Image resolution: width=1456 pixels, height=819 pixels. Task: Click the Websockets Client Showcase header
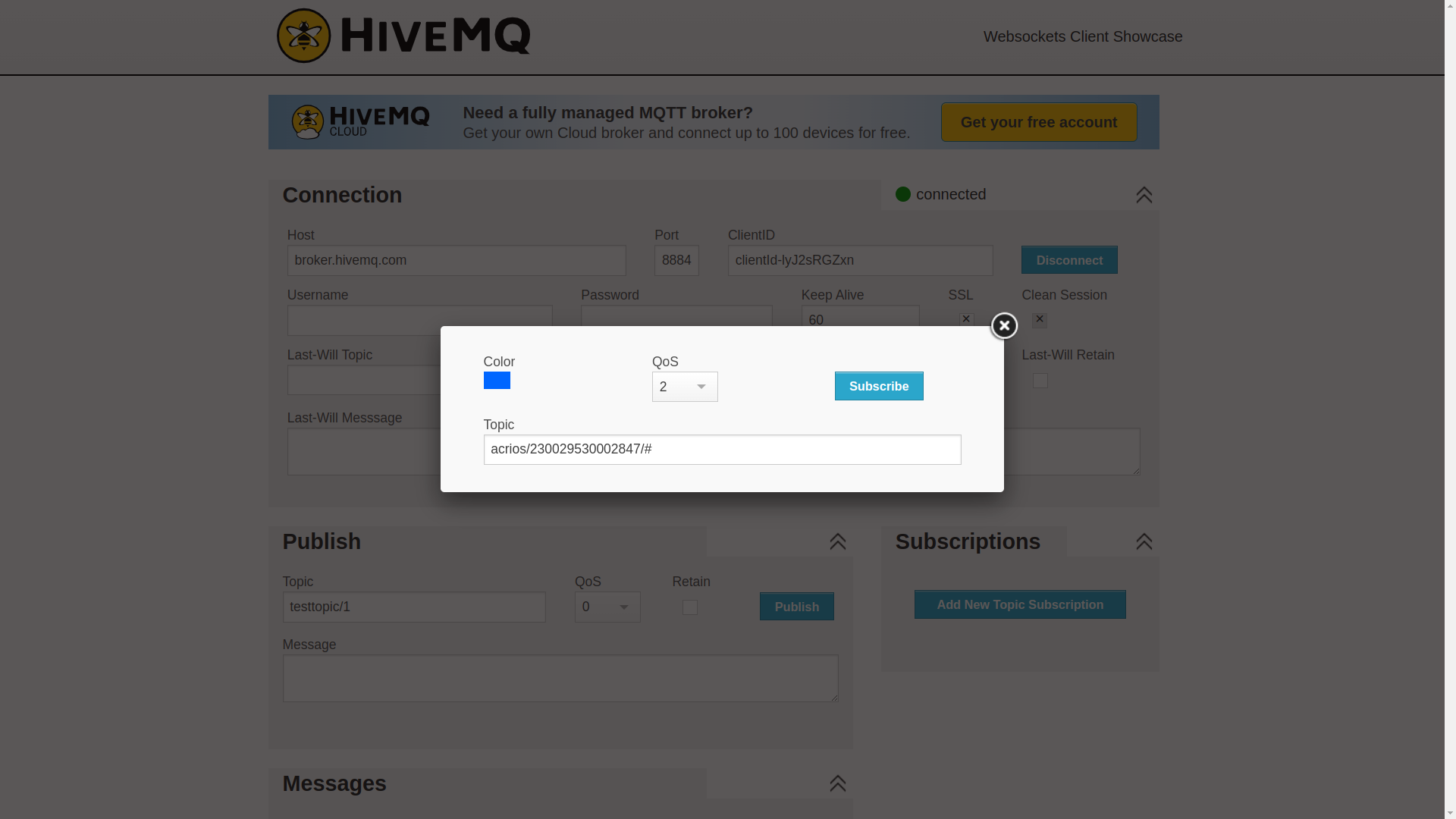(1082, 36)
